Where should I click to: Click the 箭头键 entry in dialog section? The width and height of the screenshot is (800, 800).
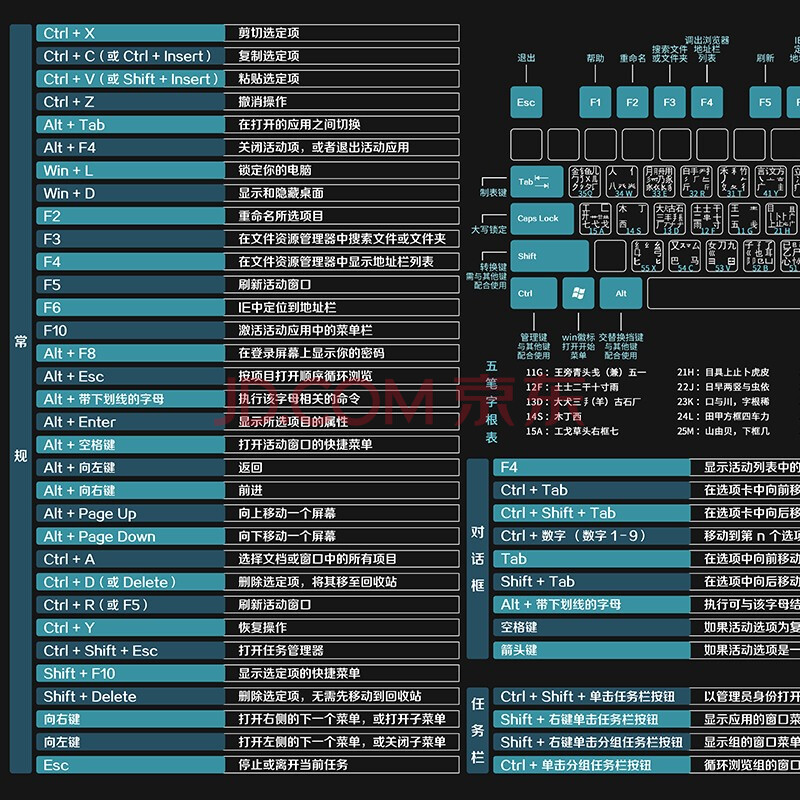[592, 650]
